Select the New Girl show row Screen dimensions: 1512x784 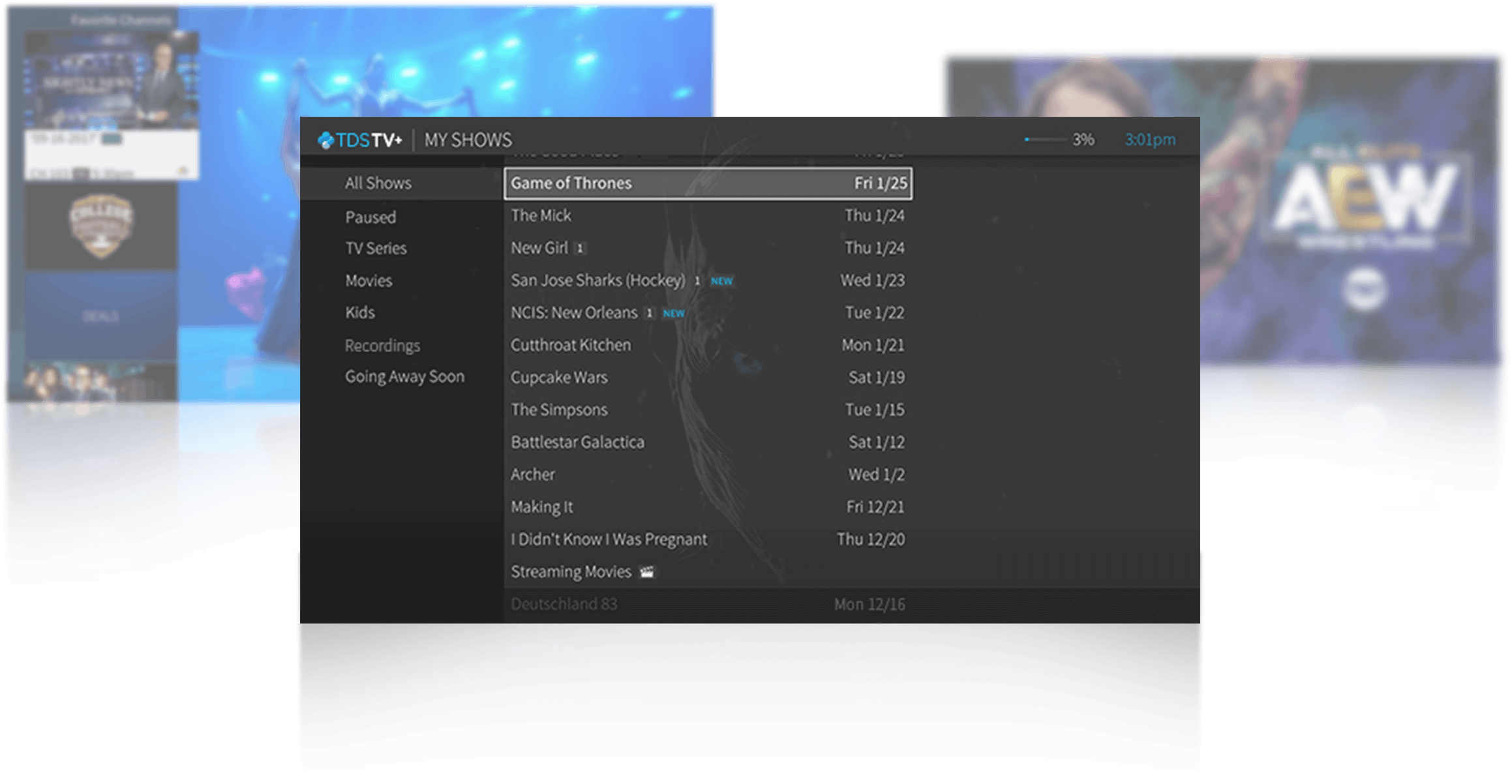pos(708,249)
